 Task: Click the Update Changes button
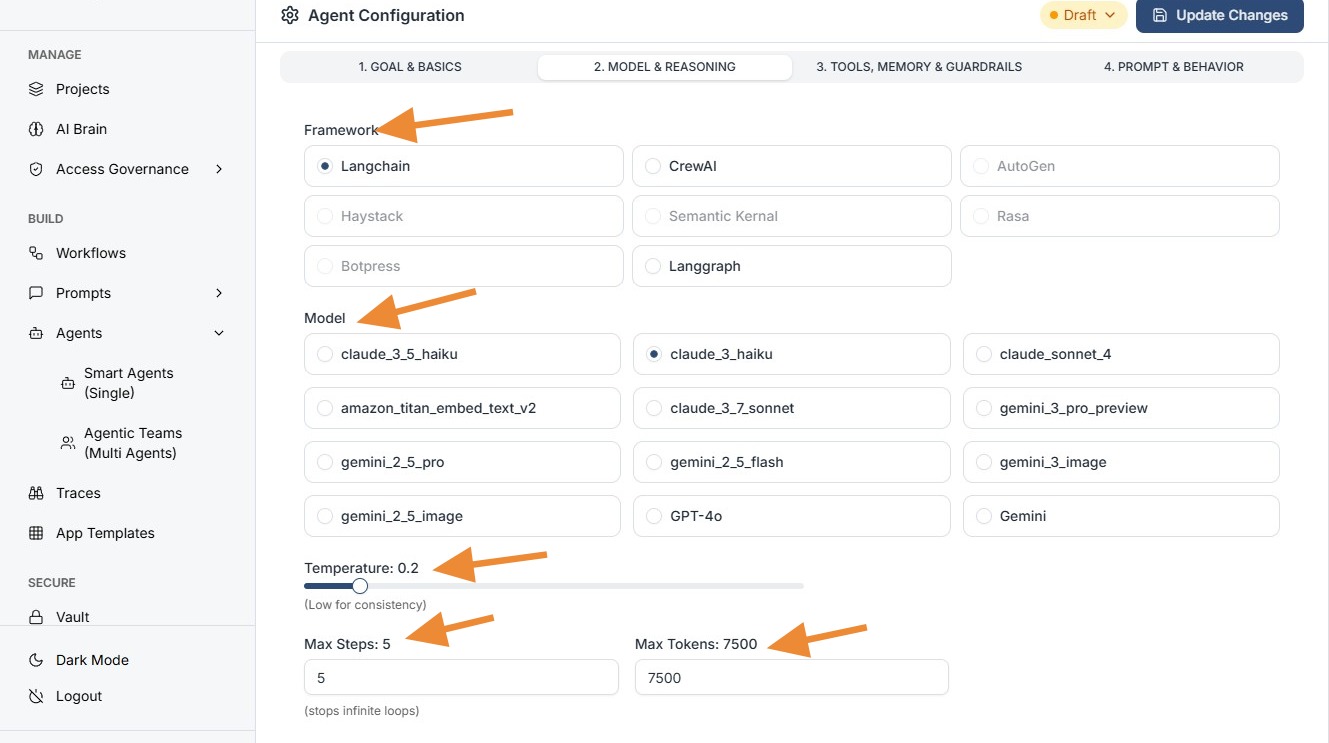pos(1219,15)
